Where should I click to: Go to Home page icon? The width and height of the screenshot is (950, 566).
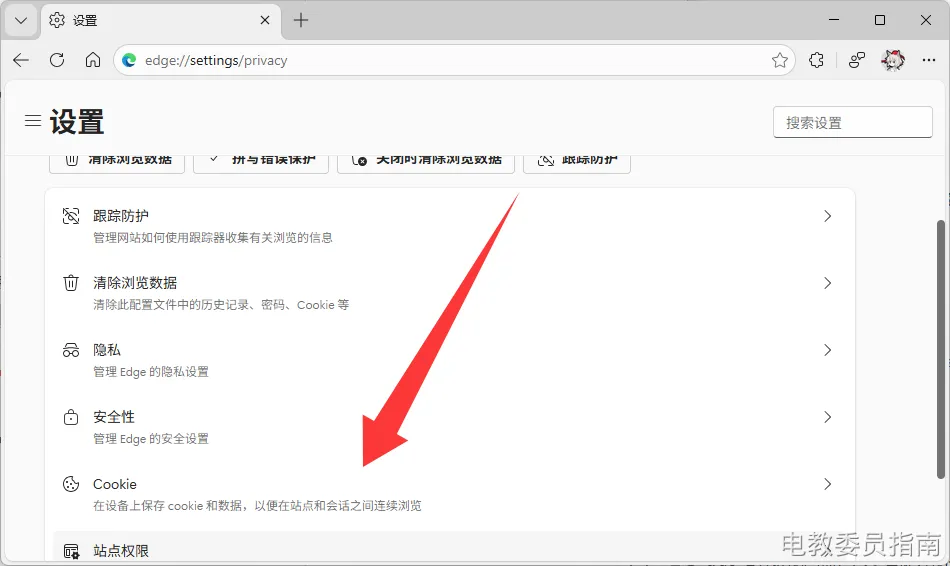(93, 60)
